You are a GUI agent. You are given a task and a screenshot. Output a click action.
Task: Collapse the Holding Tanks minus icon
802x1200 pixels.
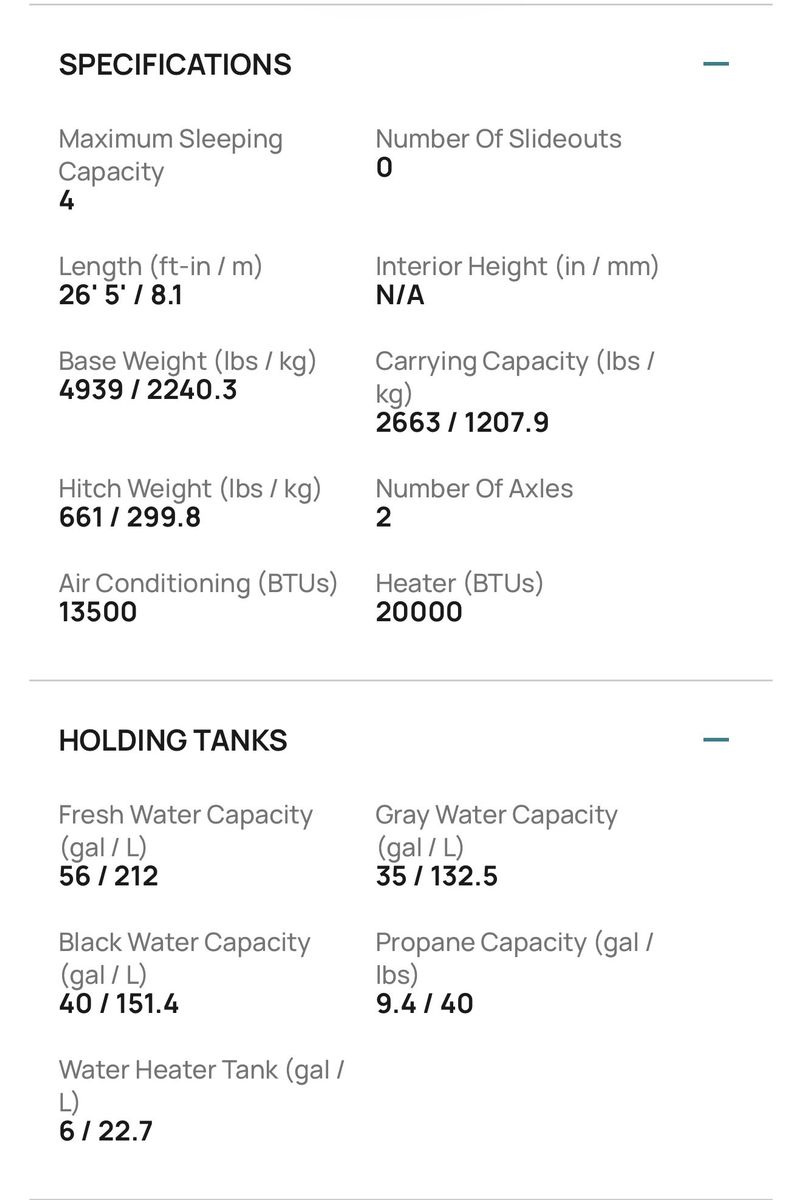pos(715,740)
